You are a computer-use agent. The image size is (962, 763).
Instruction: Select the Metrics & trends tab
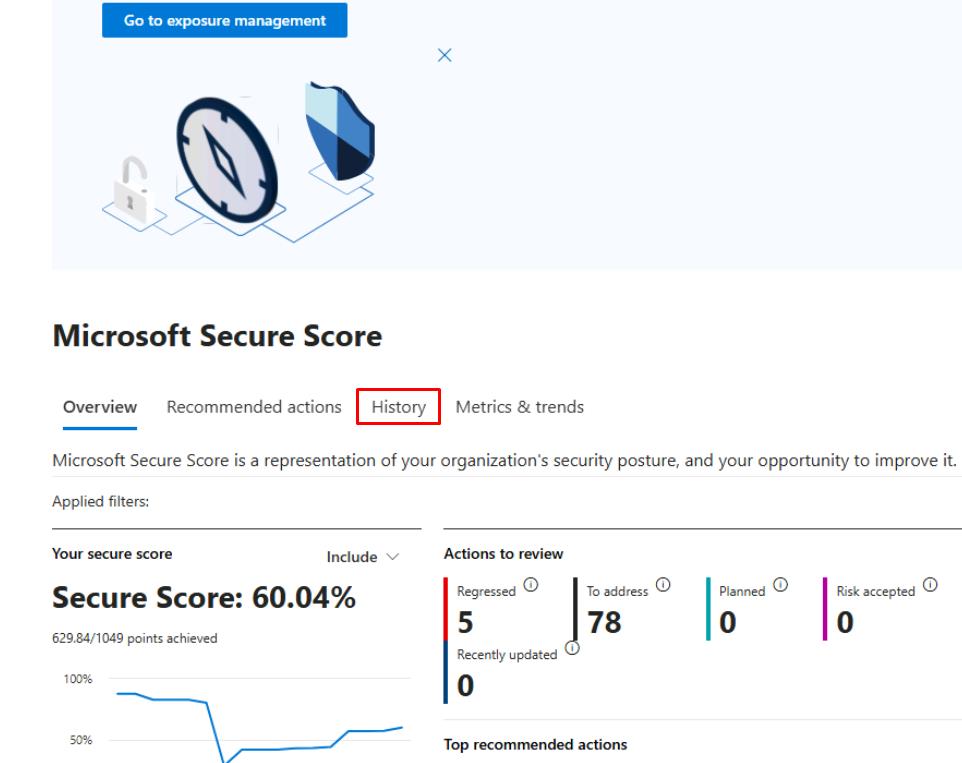coord(519,407)
